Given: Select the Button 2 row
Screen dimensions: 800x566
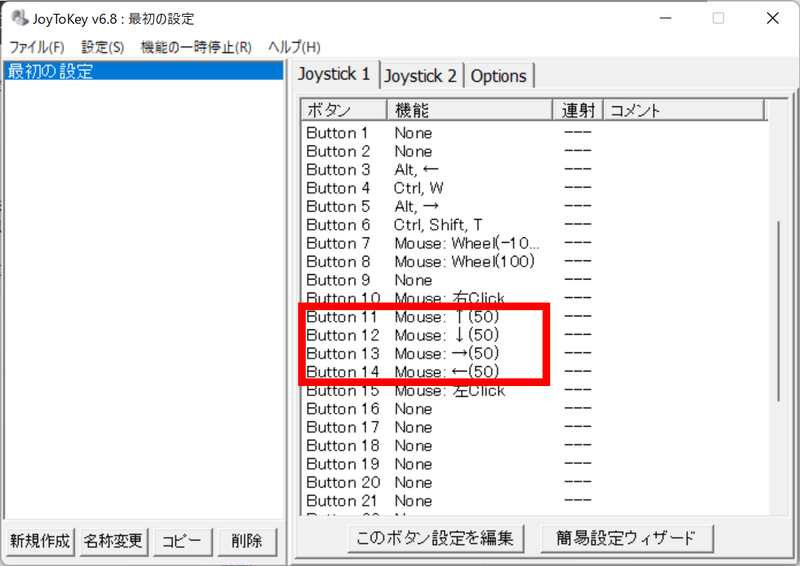Looking at the screenshot, I should [534, 152].
